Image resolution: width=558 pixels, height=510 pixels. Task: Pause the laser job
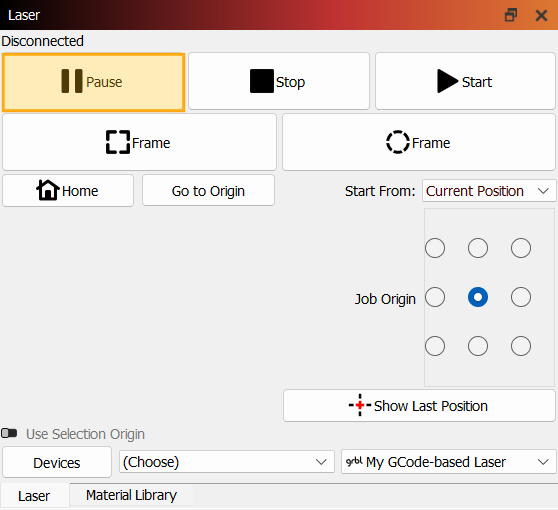93,82
